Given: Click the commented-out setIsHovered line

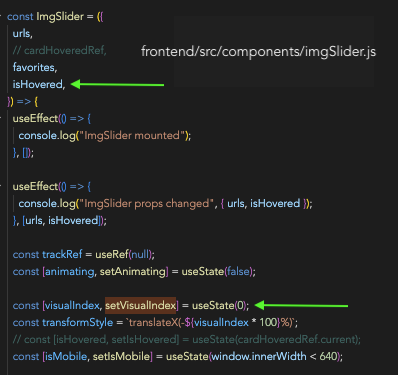Looking at the screenshot, I should tap(187, 340).
